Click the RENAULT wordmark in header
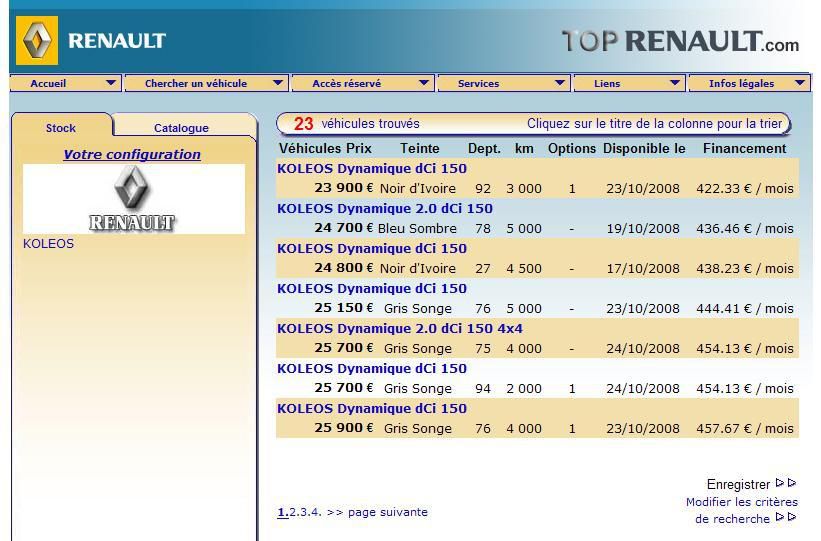The image size is (821, 541). coord(117,41)
